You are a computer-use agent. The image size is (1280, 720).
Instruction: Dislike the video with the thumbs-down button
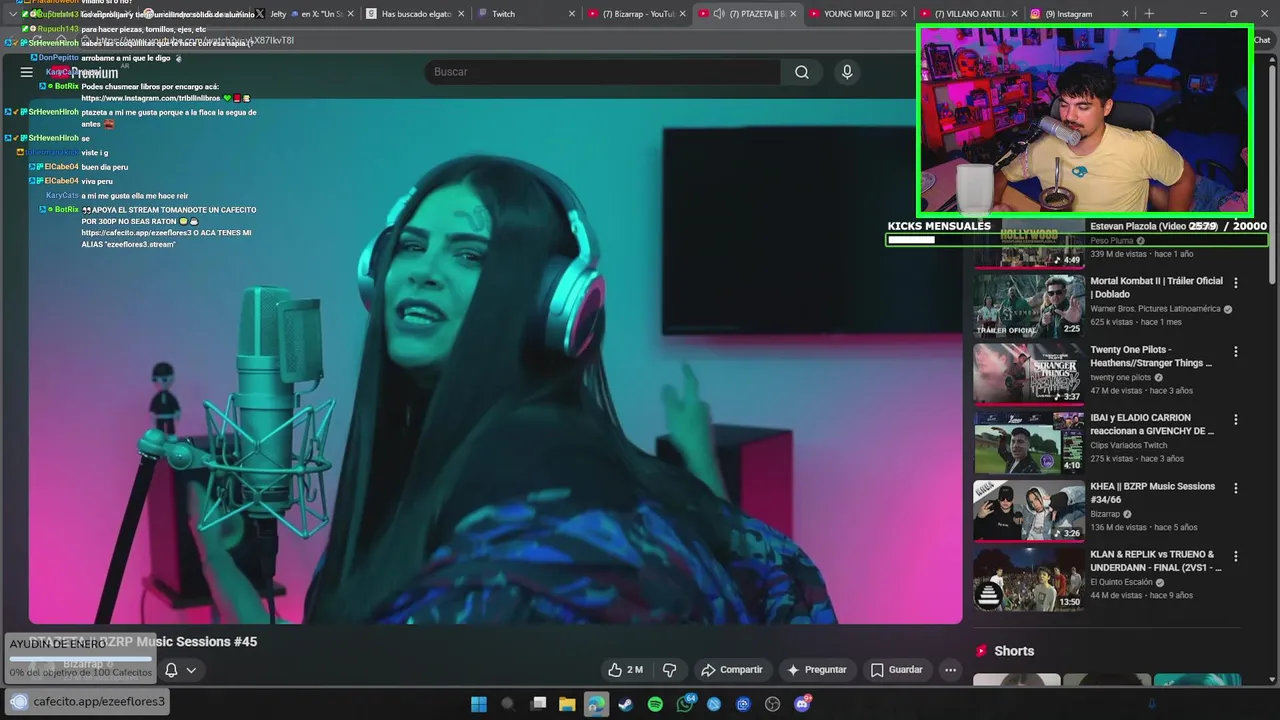pyautogui.click(x=670, y=670)
